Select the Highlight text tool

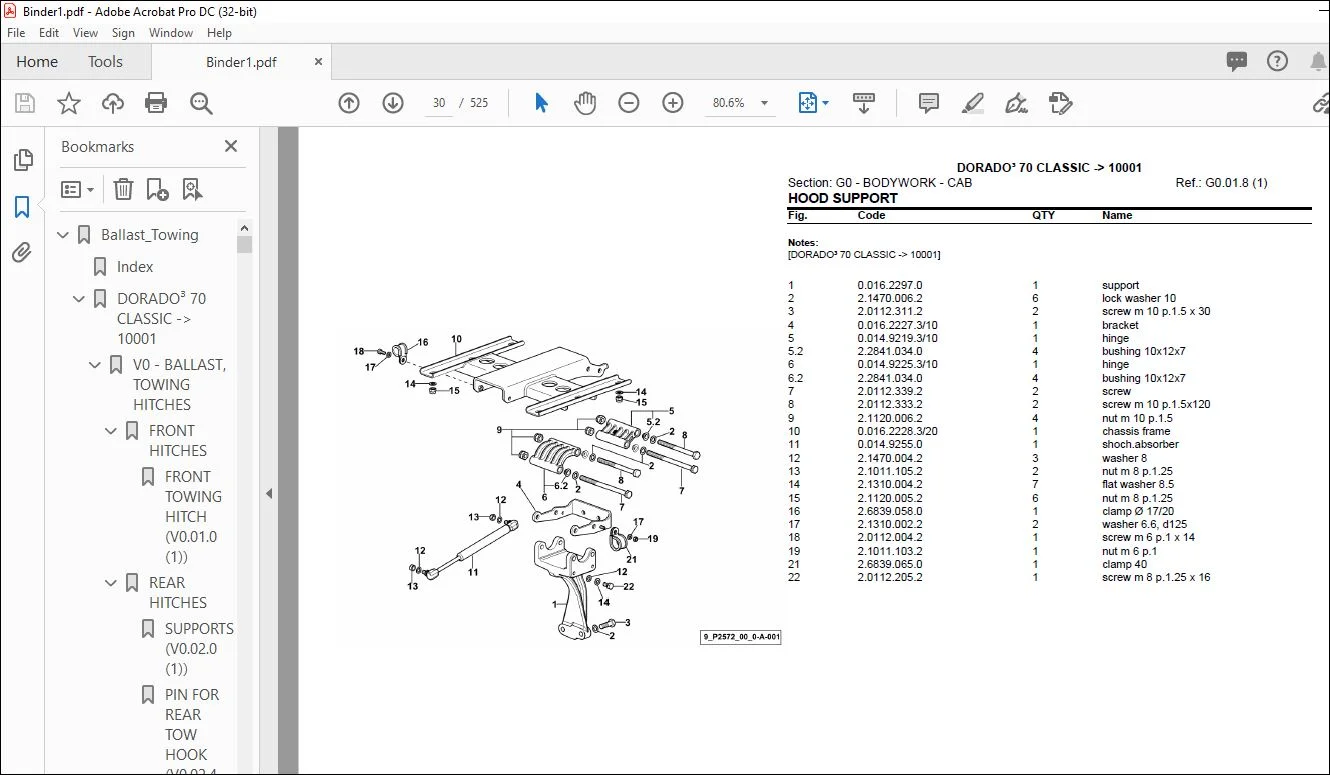pos(972,103)
